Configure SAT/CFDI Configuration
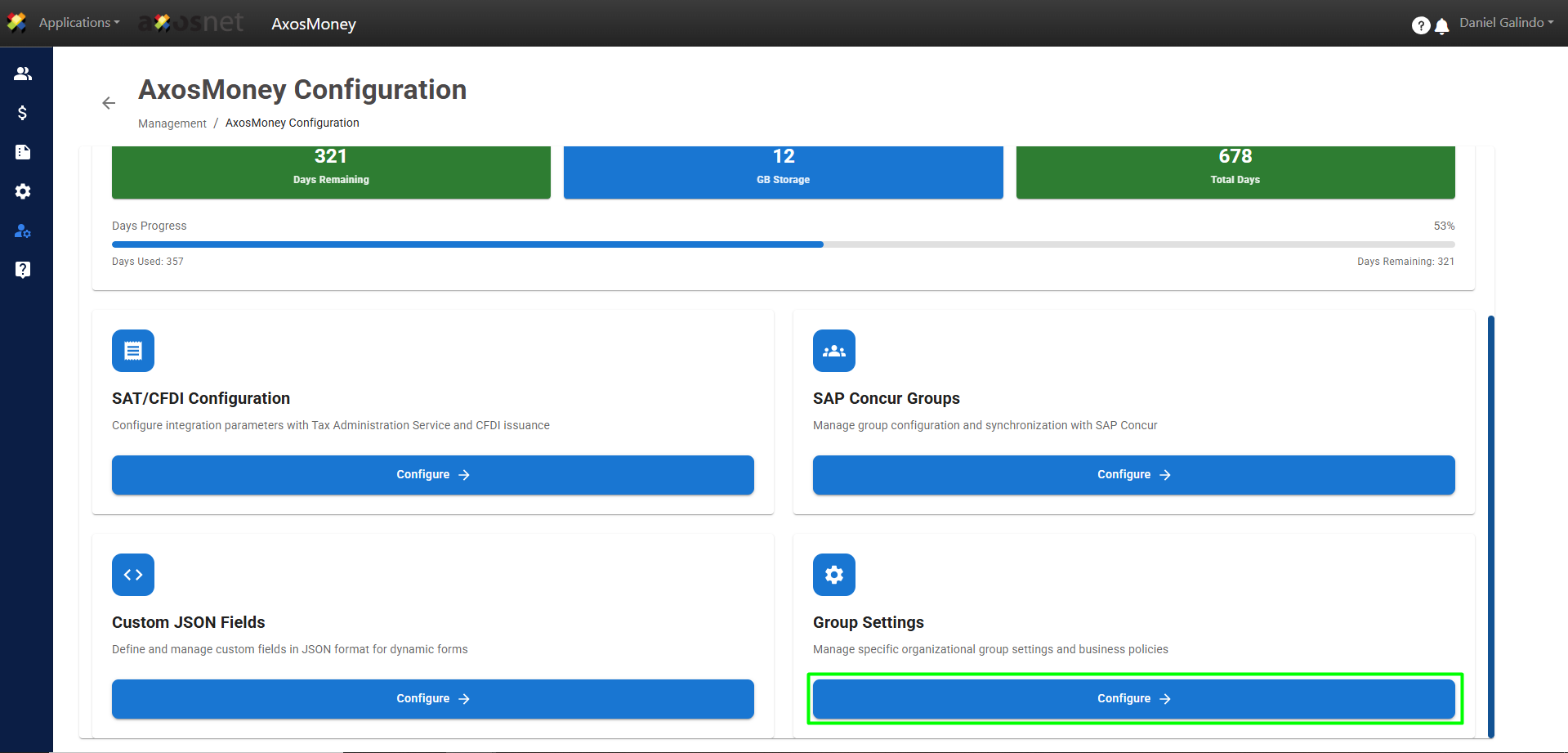 [x=432, y=475]
